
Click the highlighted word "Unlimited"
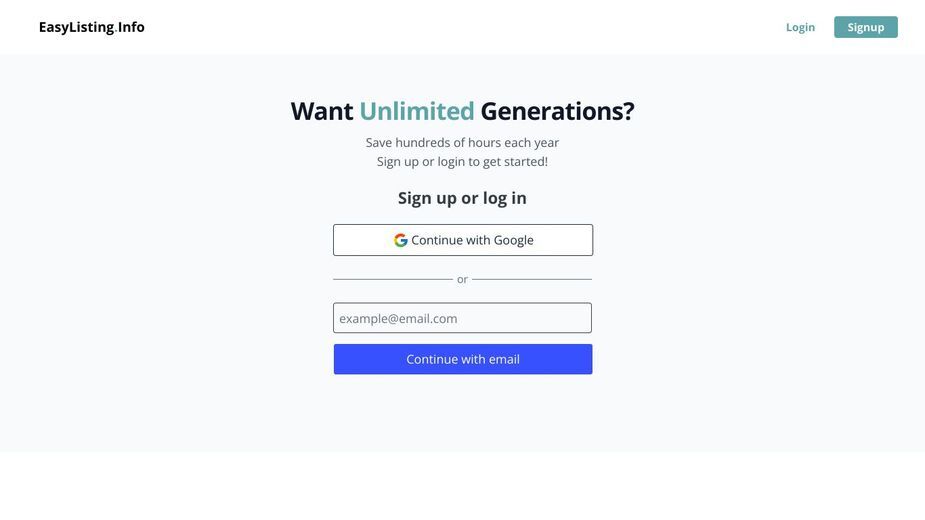[416, 111]
